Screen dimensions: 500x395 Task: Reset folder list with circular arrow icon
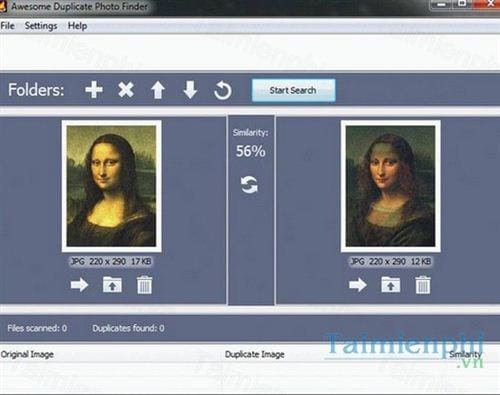pos(223,90)
